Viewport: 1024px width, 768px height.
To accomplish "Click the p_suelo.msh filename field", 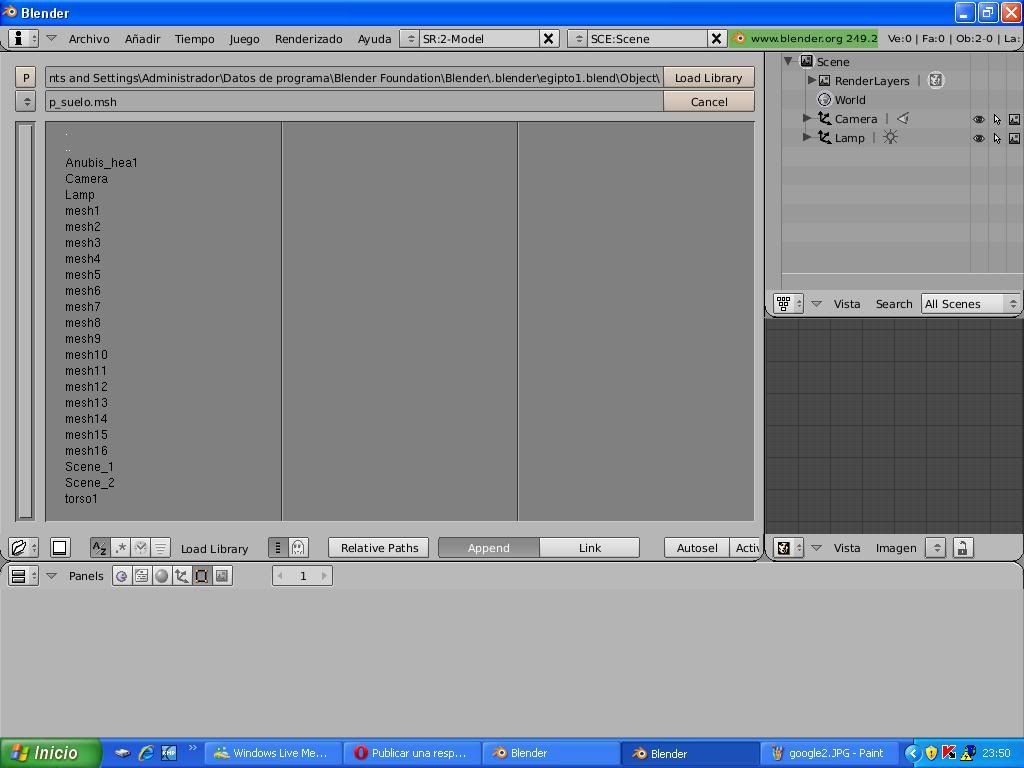I will 354,101.
